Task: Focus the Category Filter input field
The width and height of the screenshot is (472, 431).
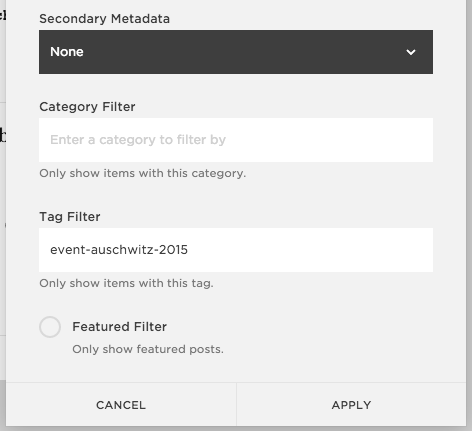Action: pyautogui.click(x=236, y=140)
